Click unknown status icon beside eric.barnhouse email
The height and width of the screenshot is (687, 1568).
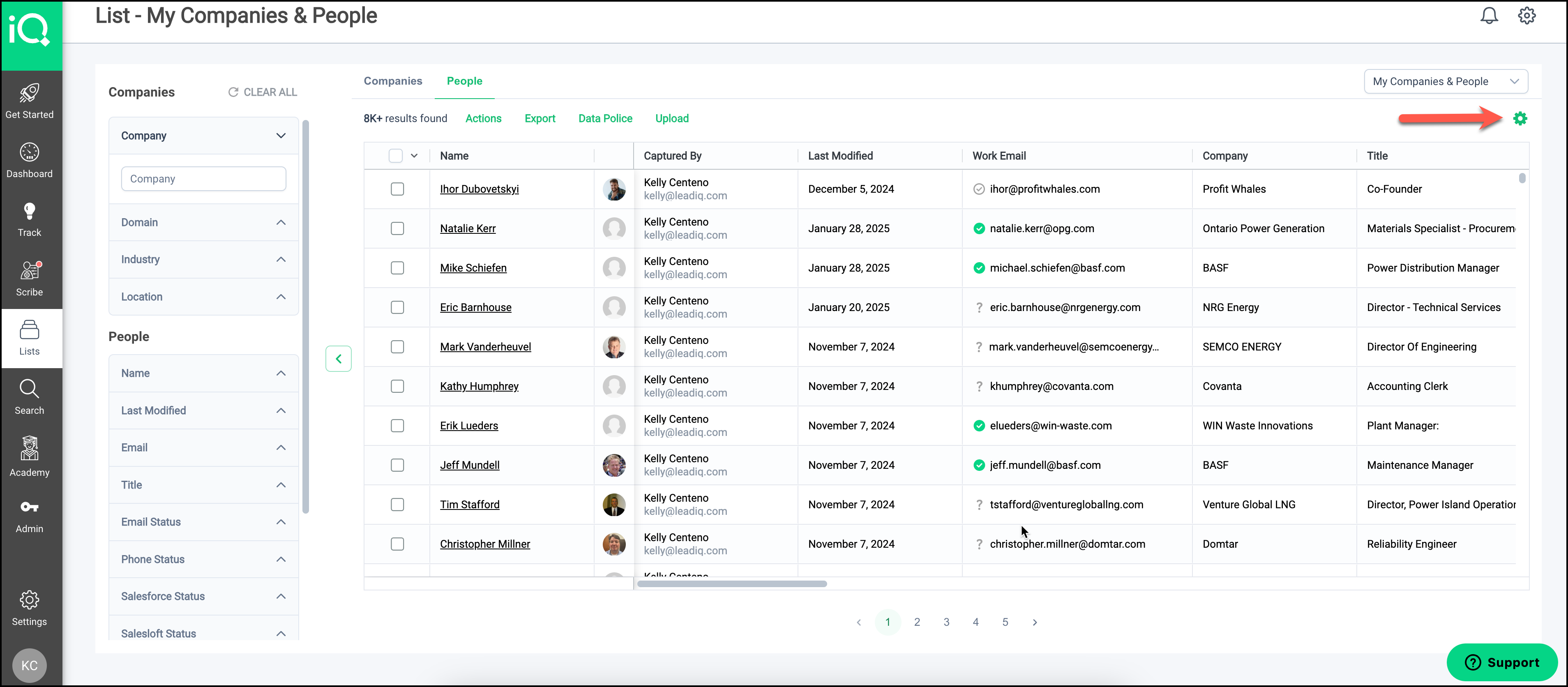pyautogui.click(x=979, y=308)
